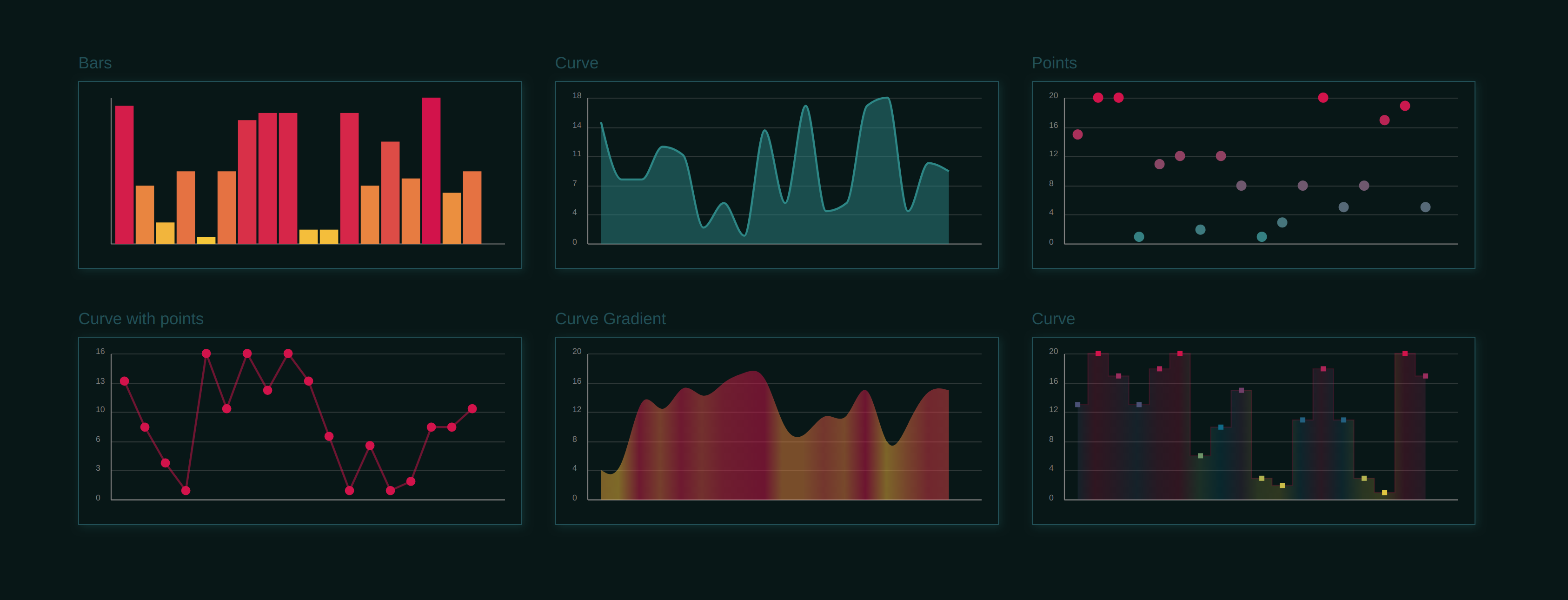Click first data point of Curve with points line
This screenshot has height=600, width=1568.
[x=124, y=381]
